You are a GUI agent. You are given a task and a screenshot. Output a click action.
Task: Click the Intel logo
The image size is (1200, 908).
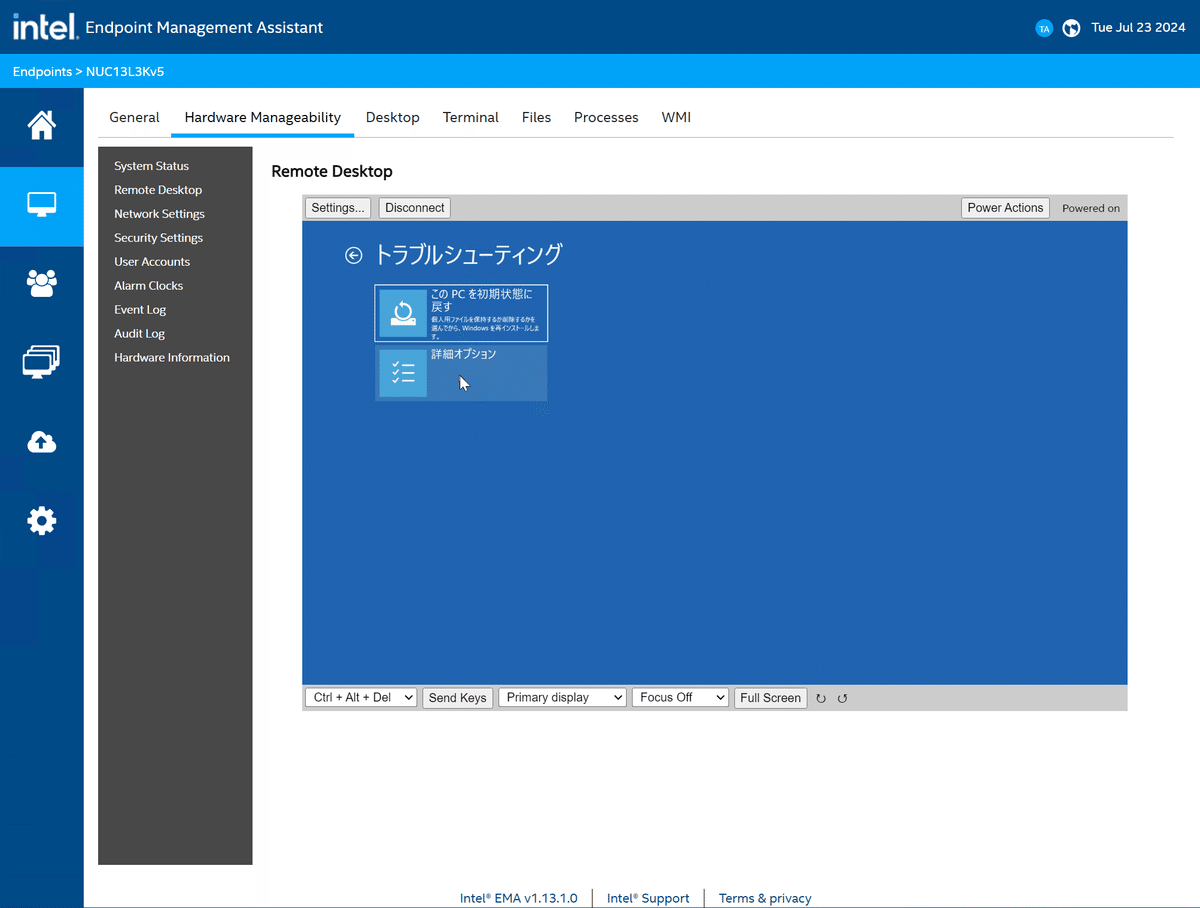coord(45,27)
